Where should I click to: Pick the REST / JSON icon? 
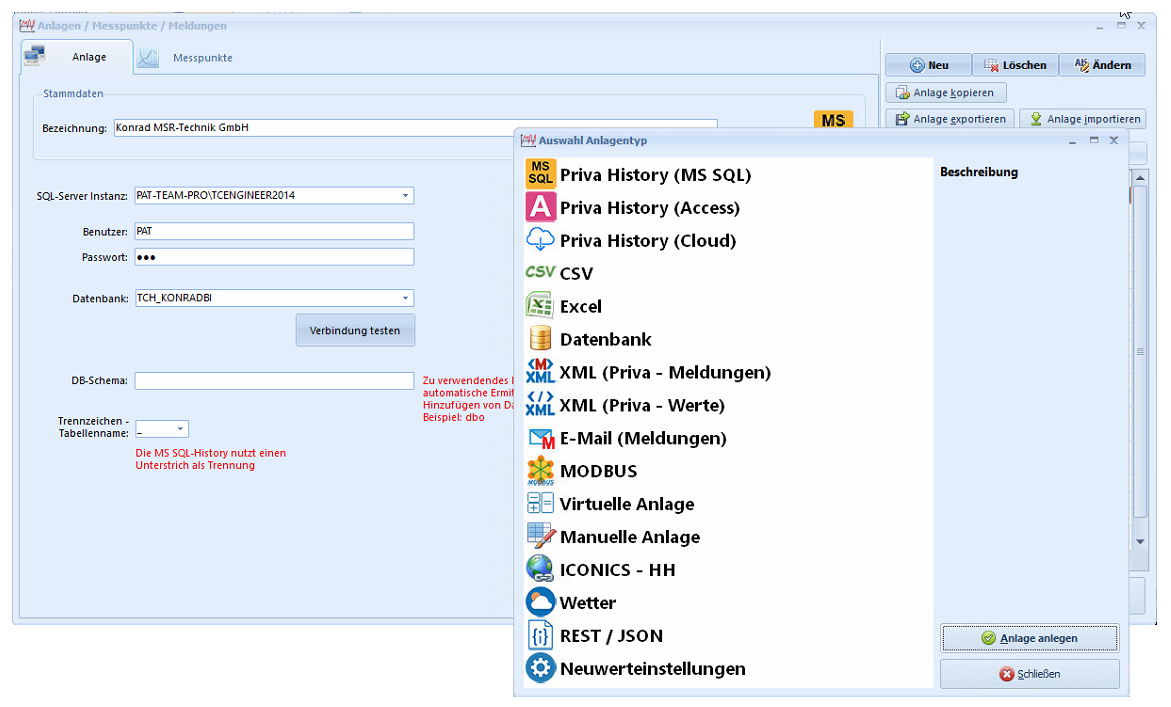point(540,635)
